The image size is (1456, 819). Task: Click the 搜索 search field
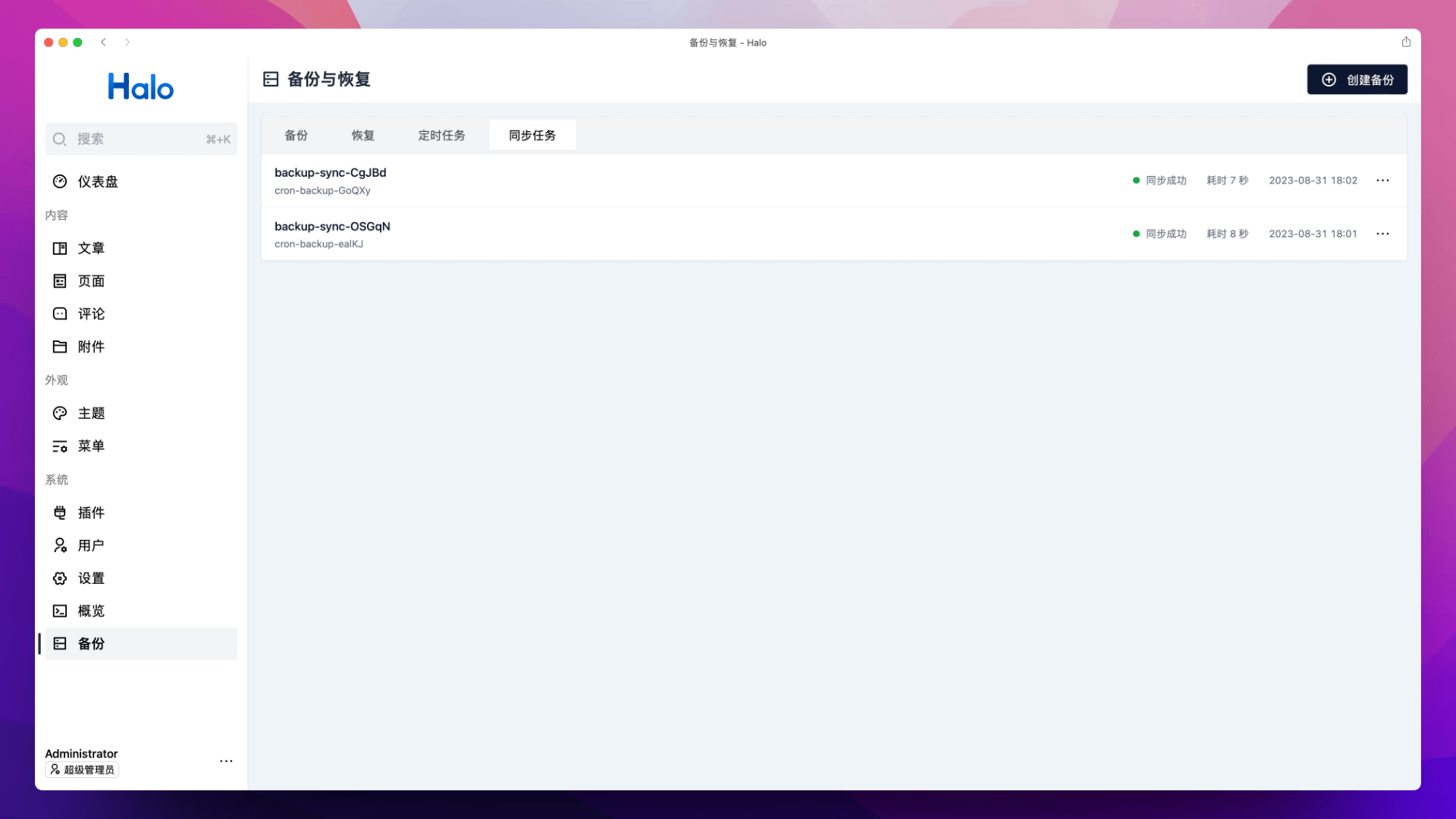(141, 139)
